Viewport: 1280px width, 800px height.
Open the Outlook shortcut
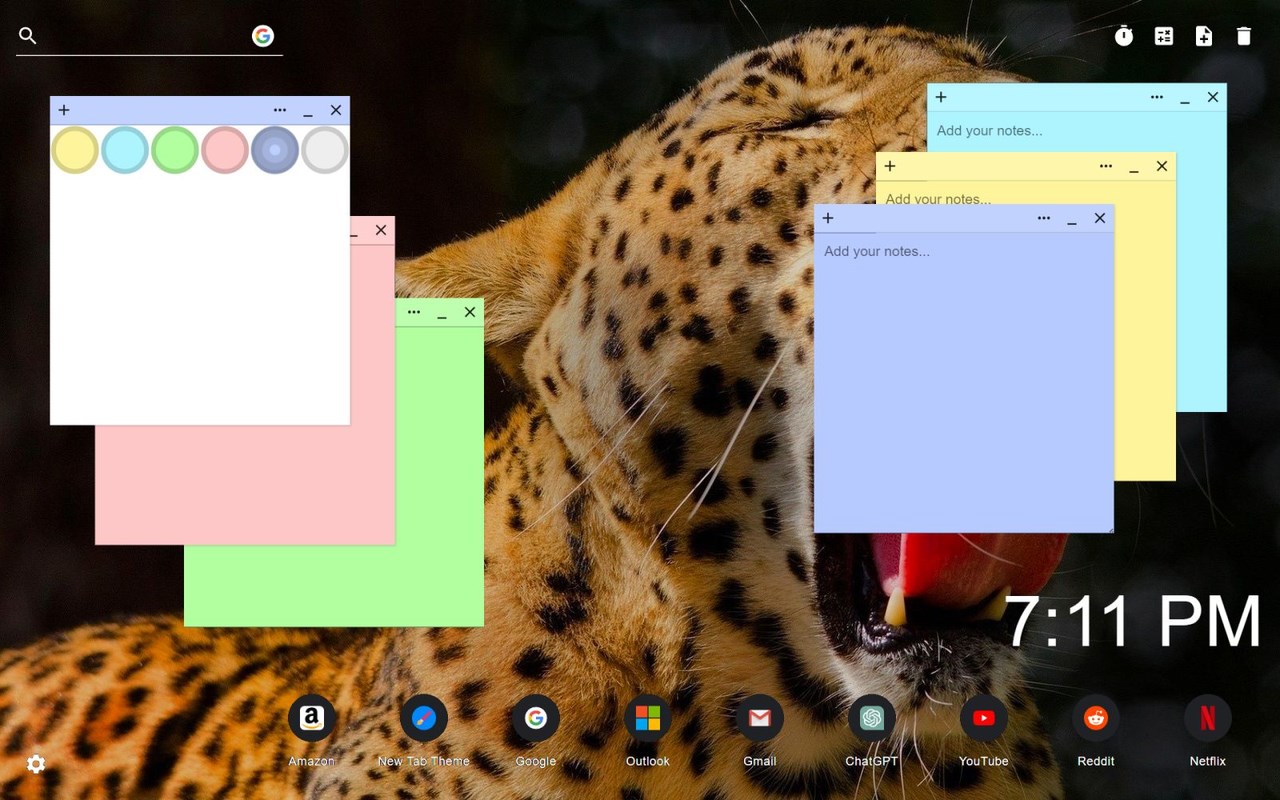[x=648, y=719]
